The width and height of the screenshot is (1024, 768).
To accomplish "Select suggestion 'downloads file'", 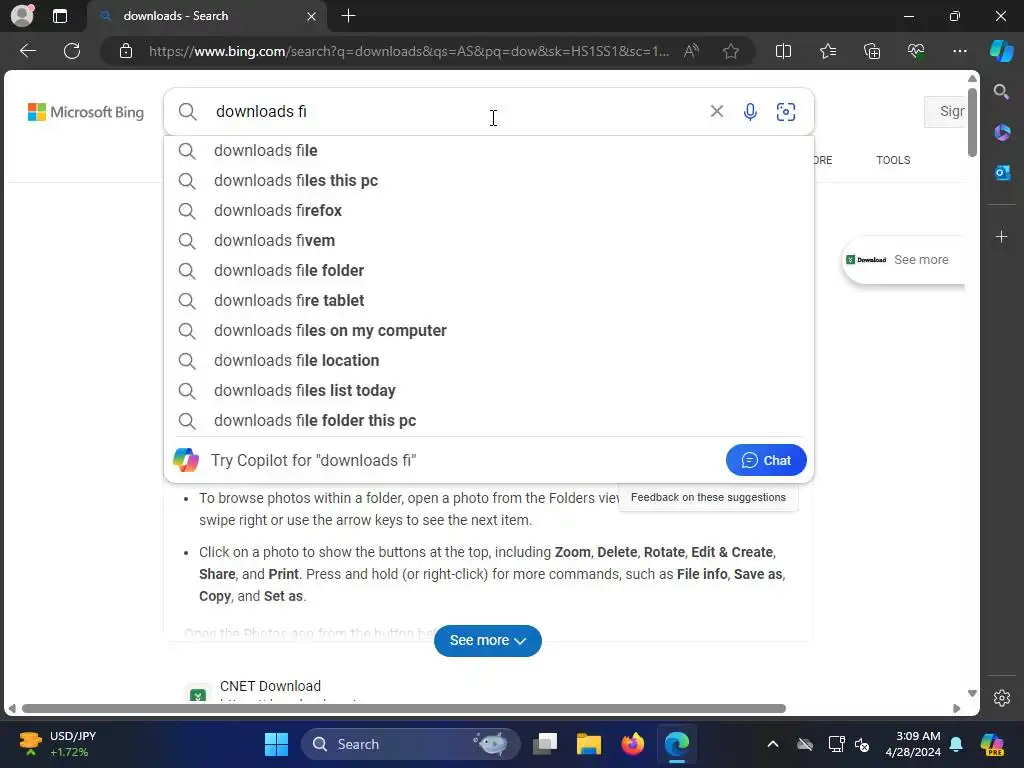I will [x=488, y=151].
